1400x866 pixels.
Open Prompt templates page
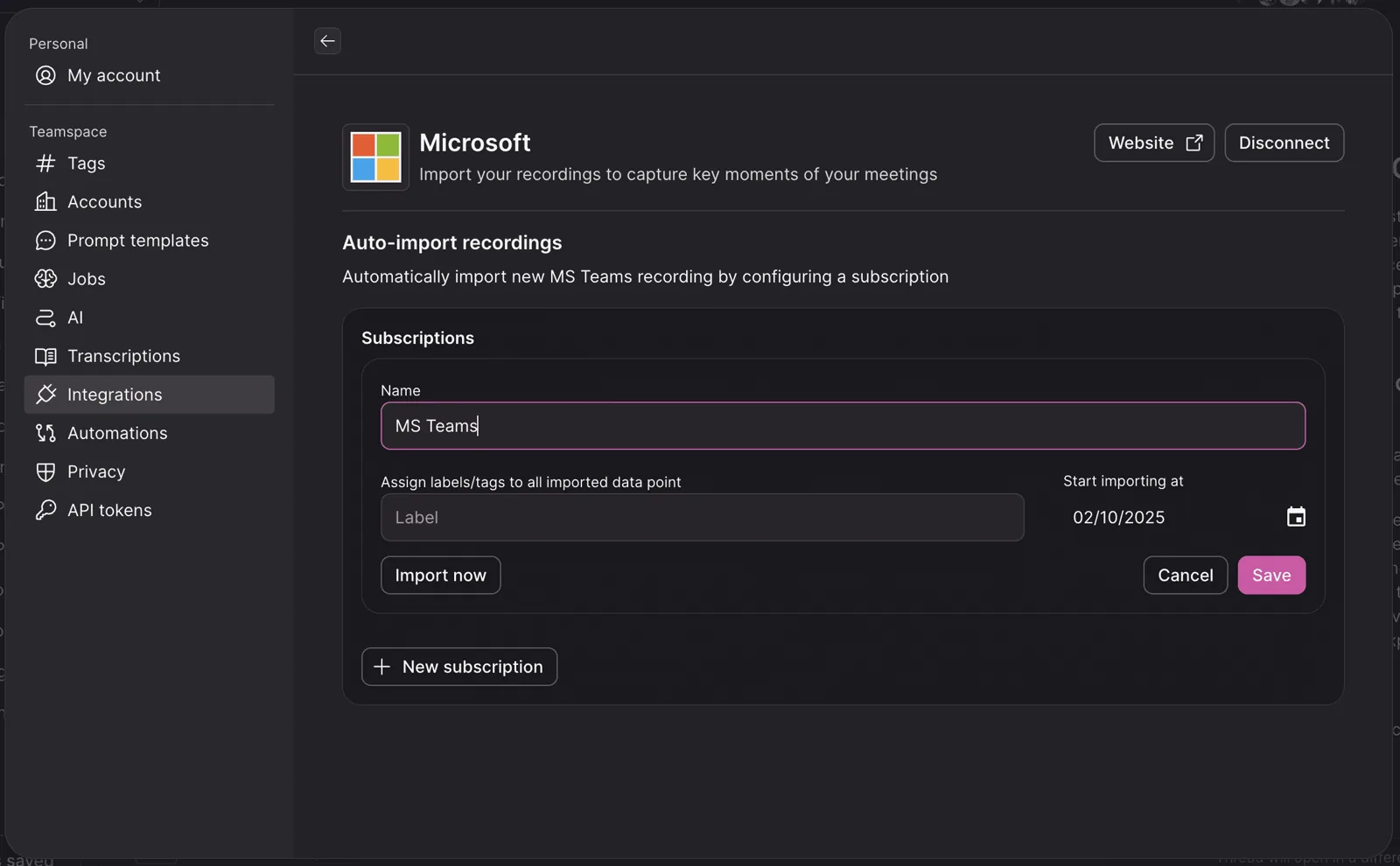click(x=149, y=241)
